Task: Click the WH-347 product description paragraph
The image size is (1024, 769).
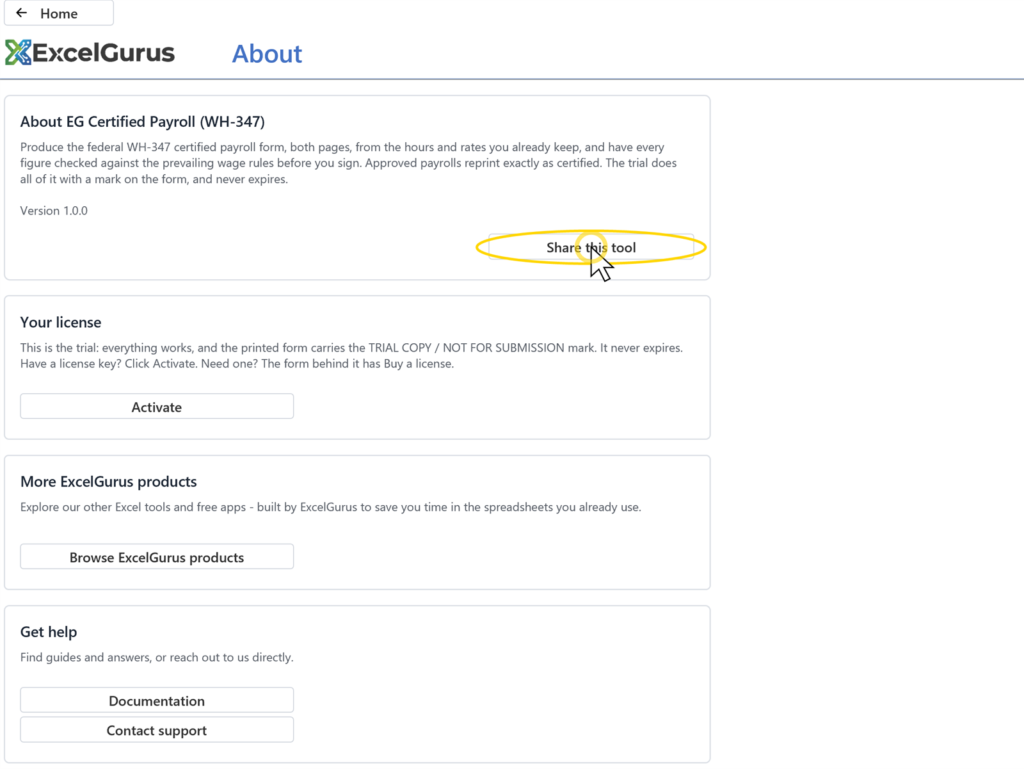Action: (x=348, y=163)
